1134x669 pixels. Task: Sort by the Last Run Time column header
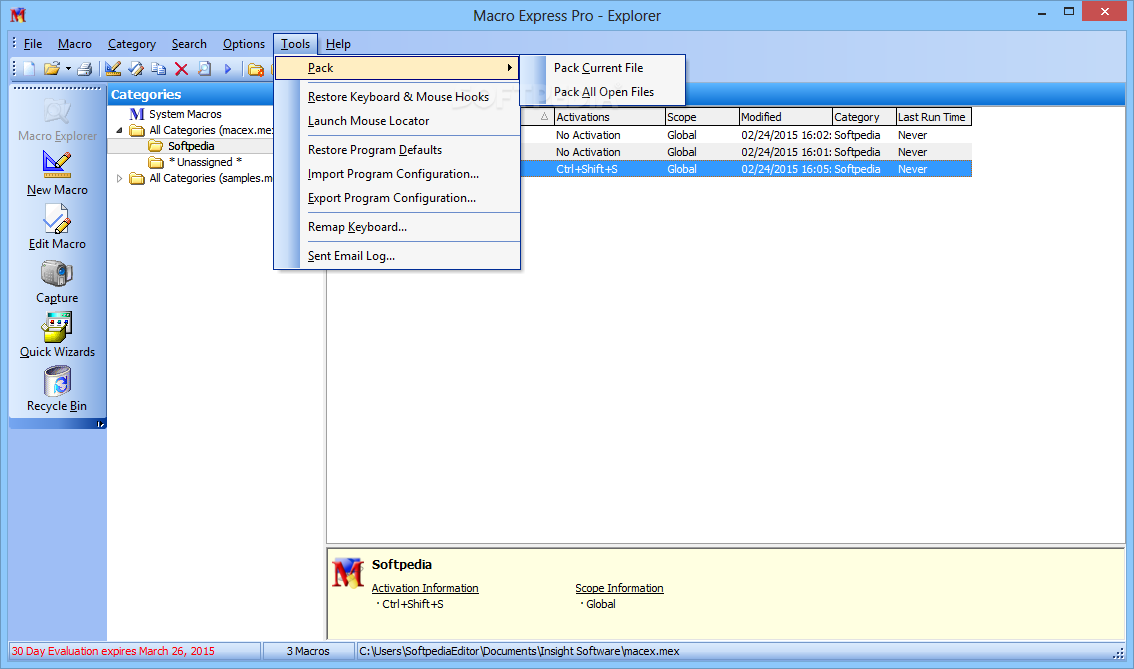pyautogui.click(x=933, y=117)
